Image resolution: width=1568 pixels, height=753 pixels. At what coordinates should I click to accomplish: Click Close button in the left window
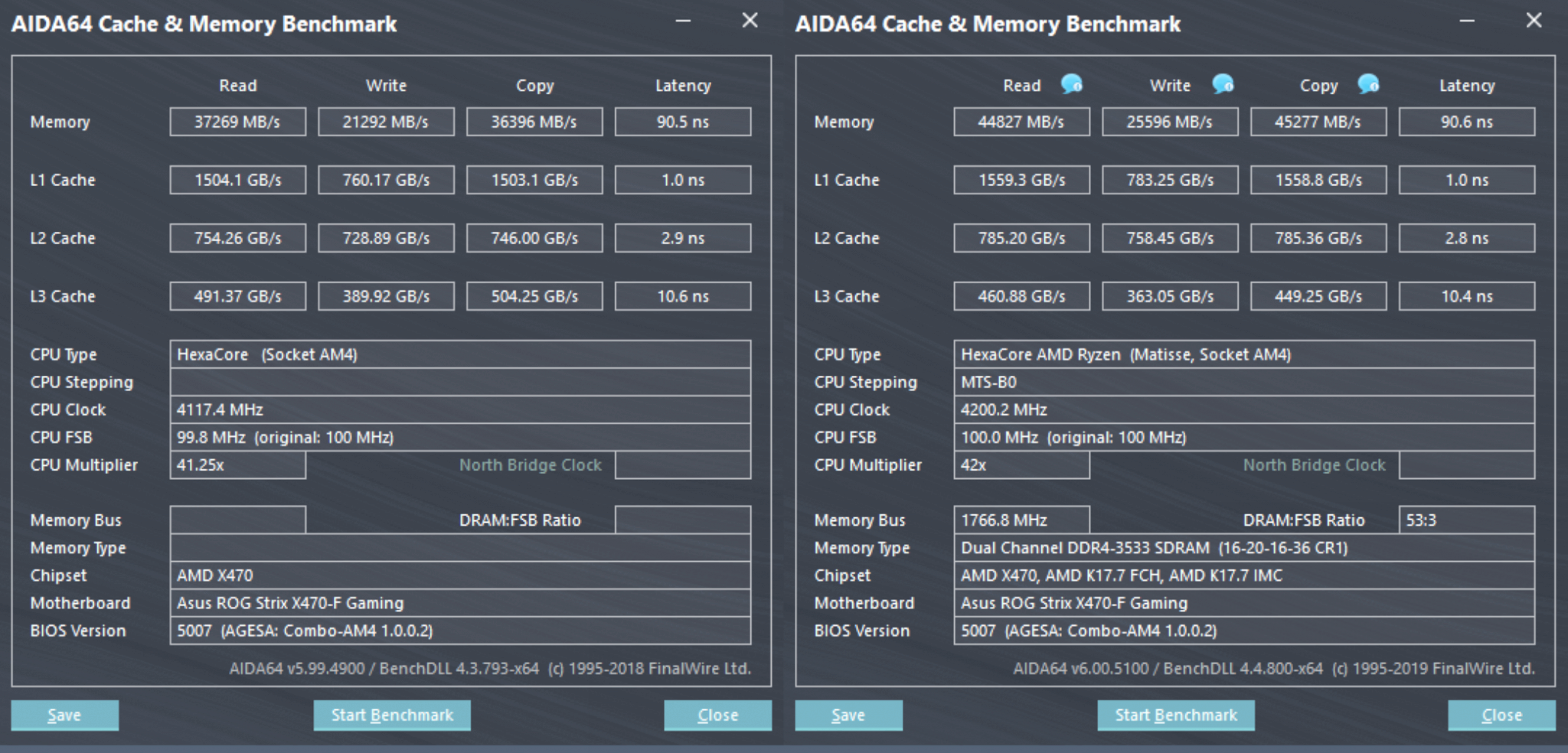[x=718, y=715]
